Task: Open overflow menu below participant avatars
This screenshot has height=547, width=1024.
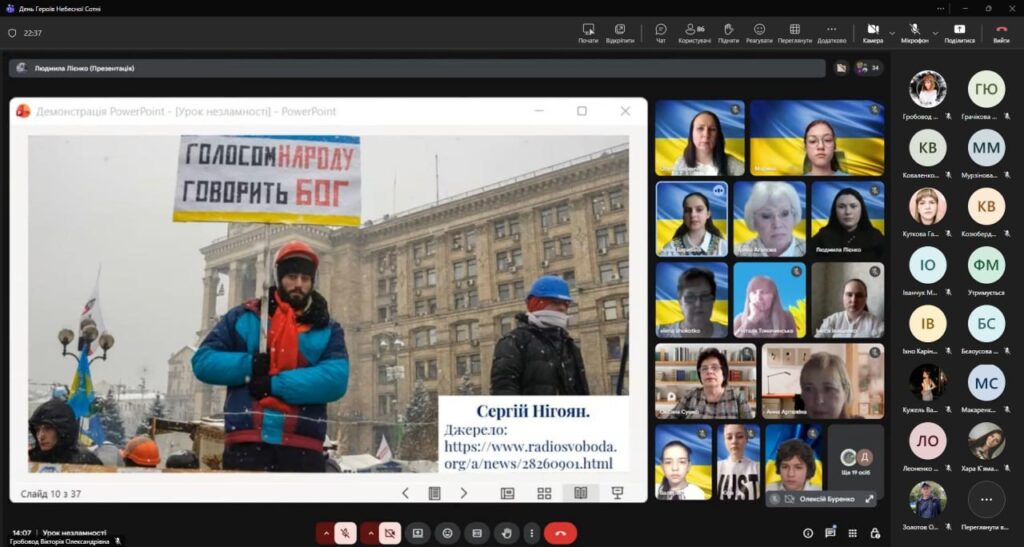Action: 986,498
